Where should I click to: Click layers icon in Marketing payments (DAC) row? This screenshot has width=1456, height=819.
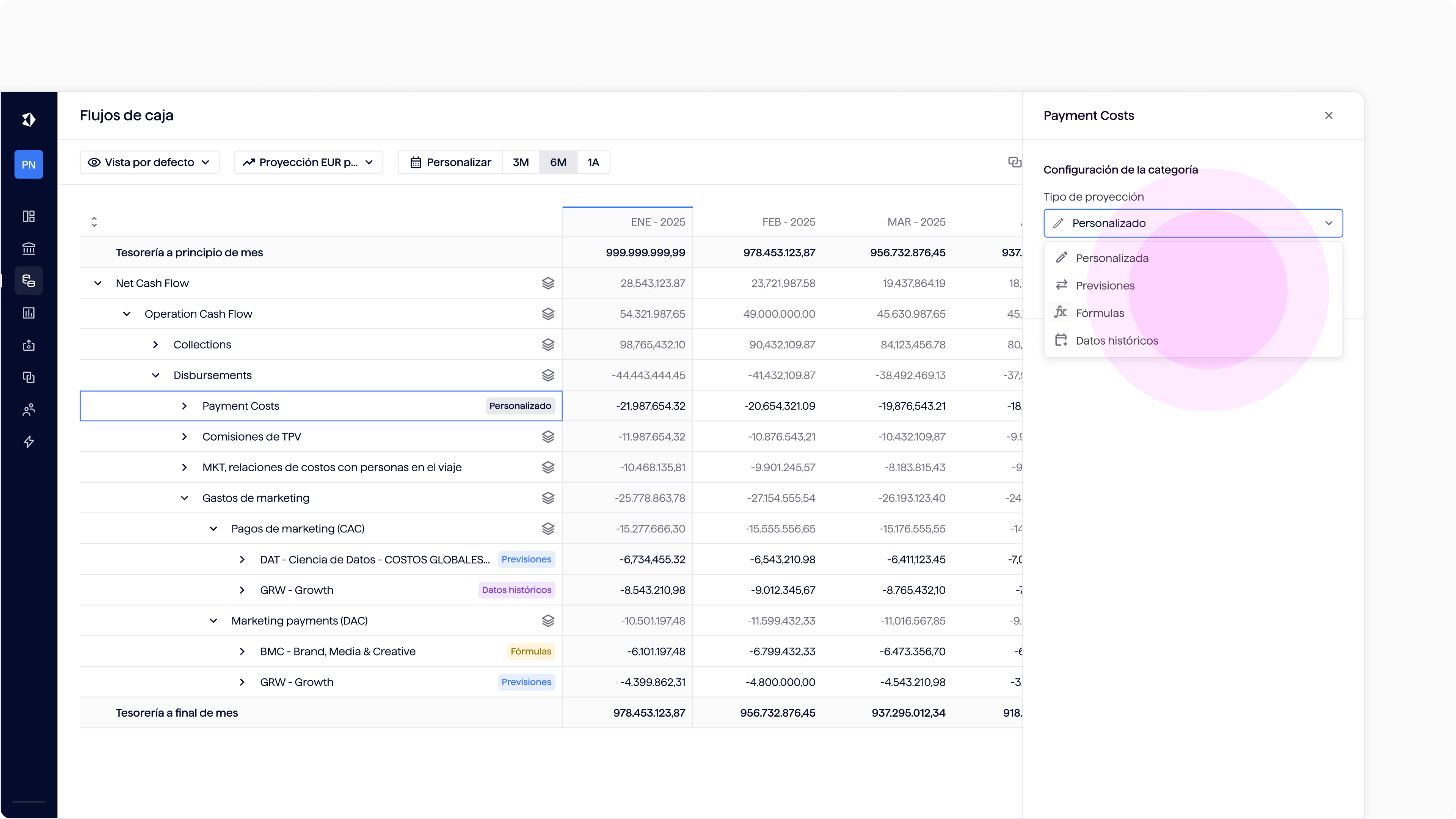coord(548,621)
